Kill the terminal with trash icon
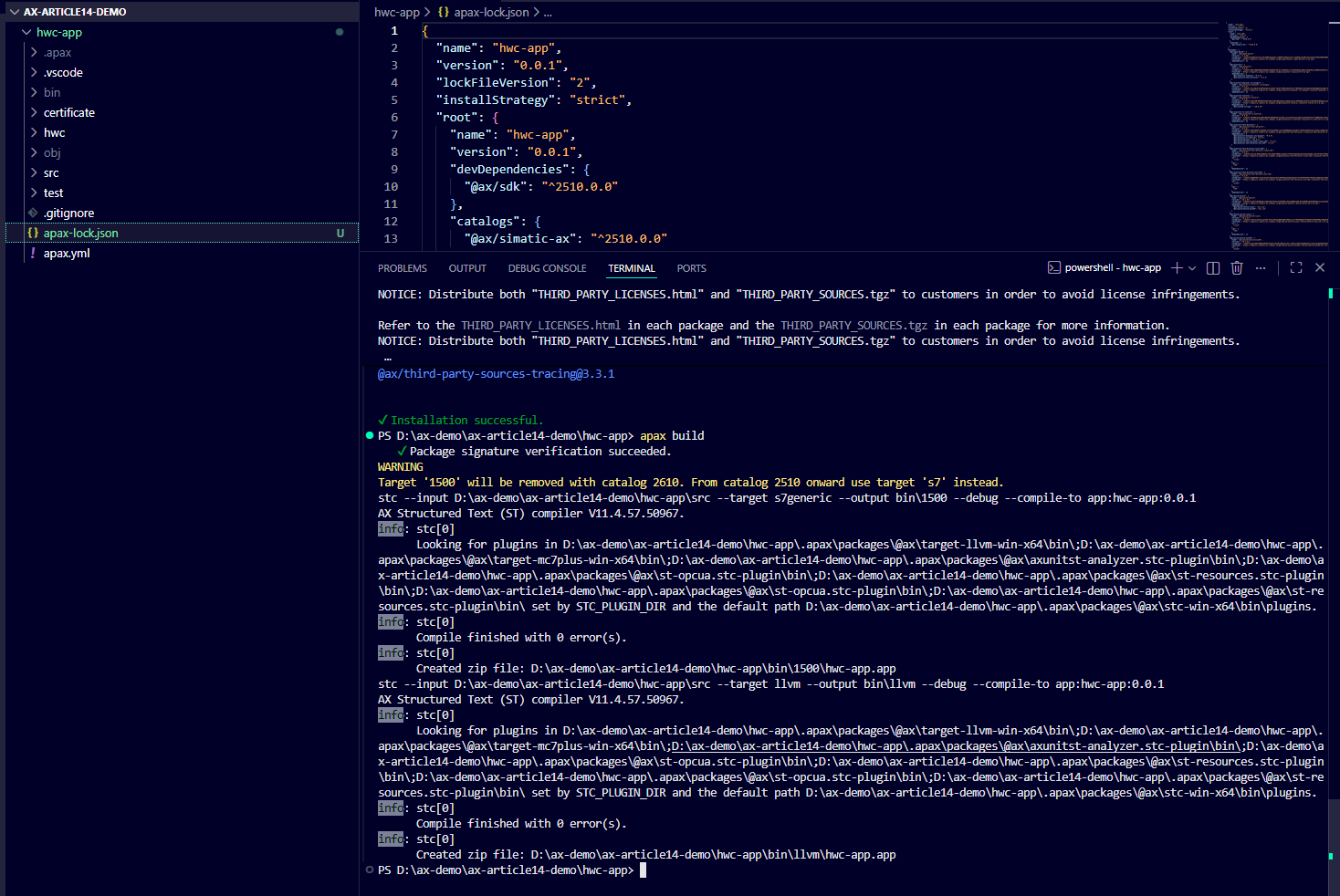 pos(1237,267)
